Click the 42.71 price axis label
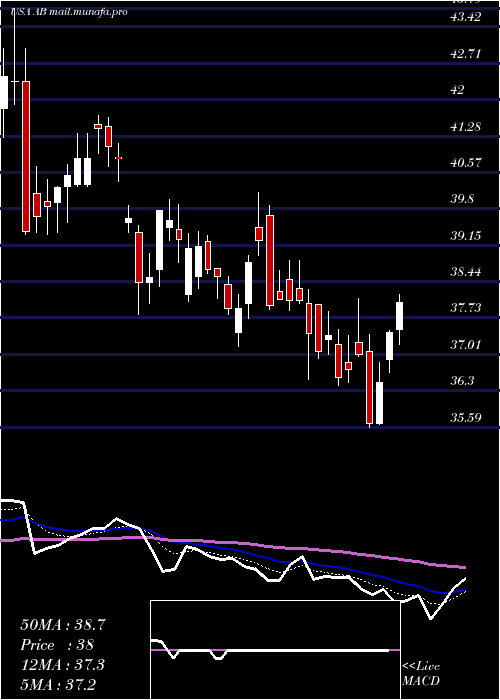Image resolution: width=500 pixels, height=700 pixels. 466,54
